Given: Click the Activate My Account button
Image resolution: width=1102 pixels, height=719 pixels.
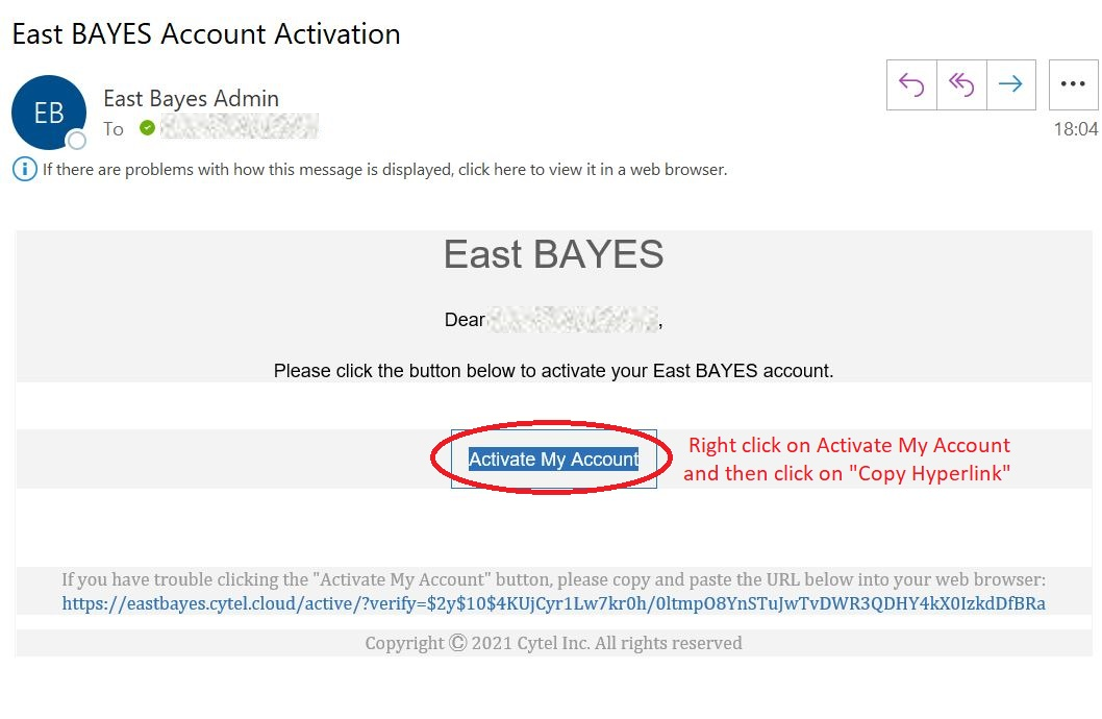Looking at the screenshot, I should pos(554,458).
